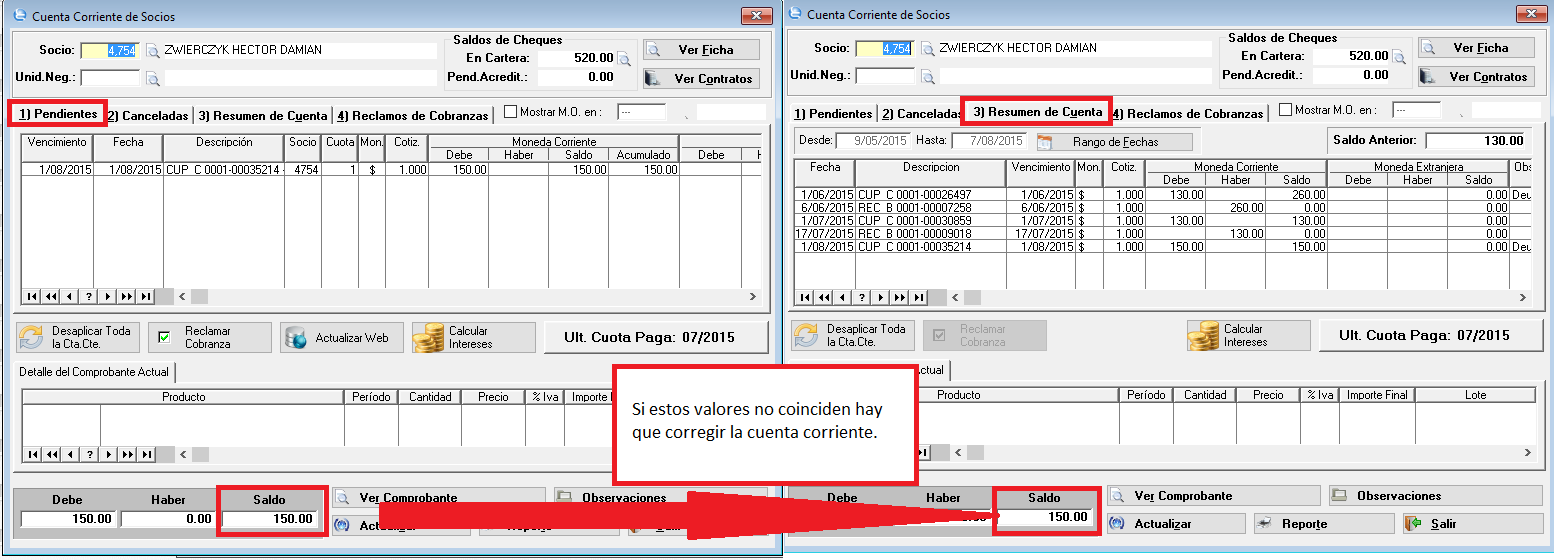The width and height of the screenshot is (1560, 560).
Task: Click the Actualizar Web globe button
Action: 340,338
